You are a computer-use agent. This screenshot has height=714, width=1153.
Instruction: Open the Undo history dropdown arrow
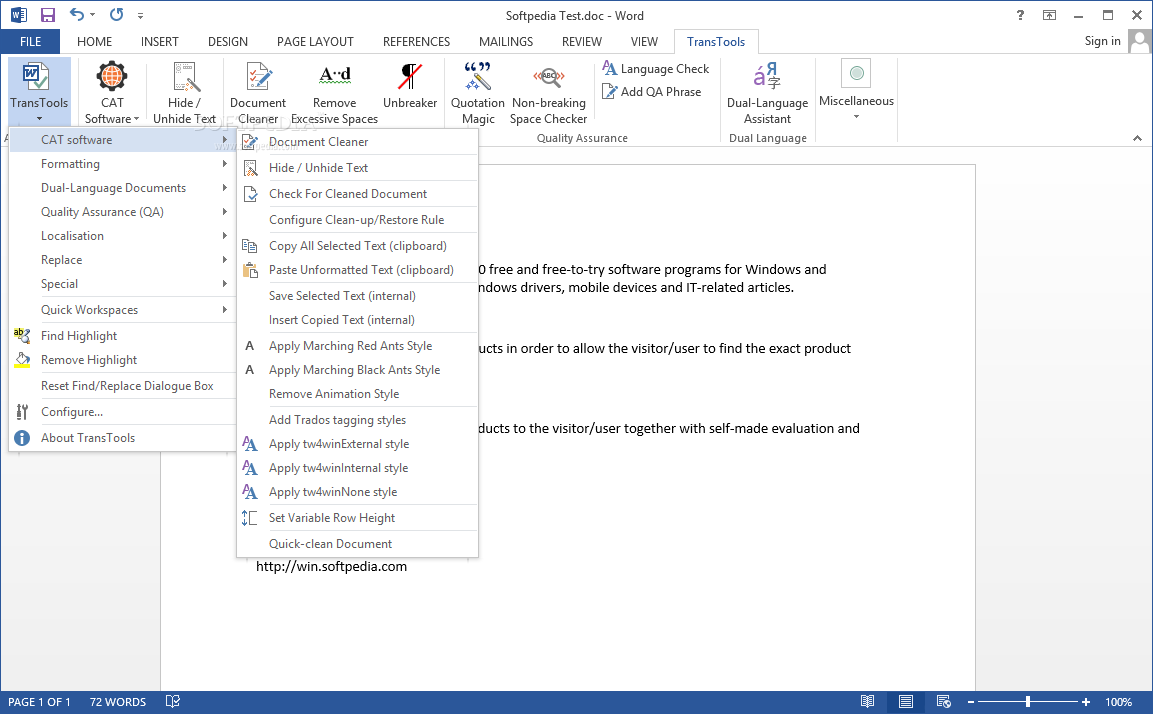click(93, 15)
